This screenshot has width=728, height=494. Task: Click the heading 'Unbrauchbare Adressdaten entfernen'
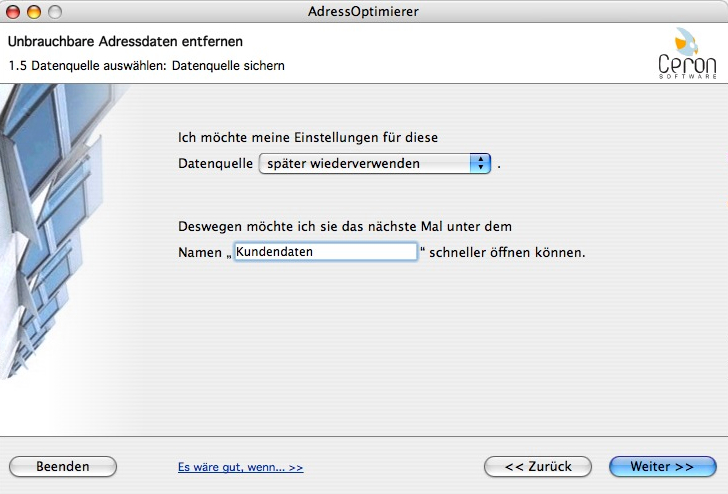pos(126,42)
